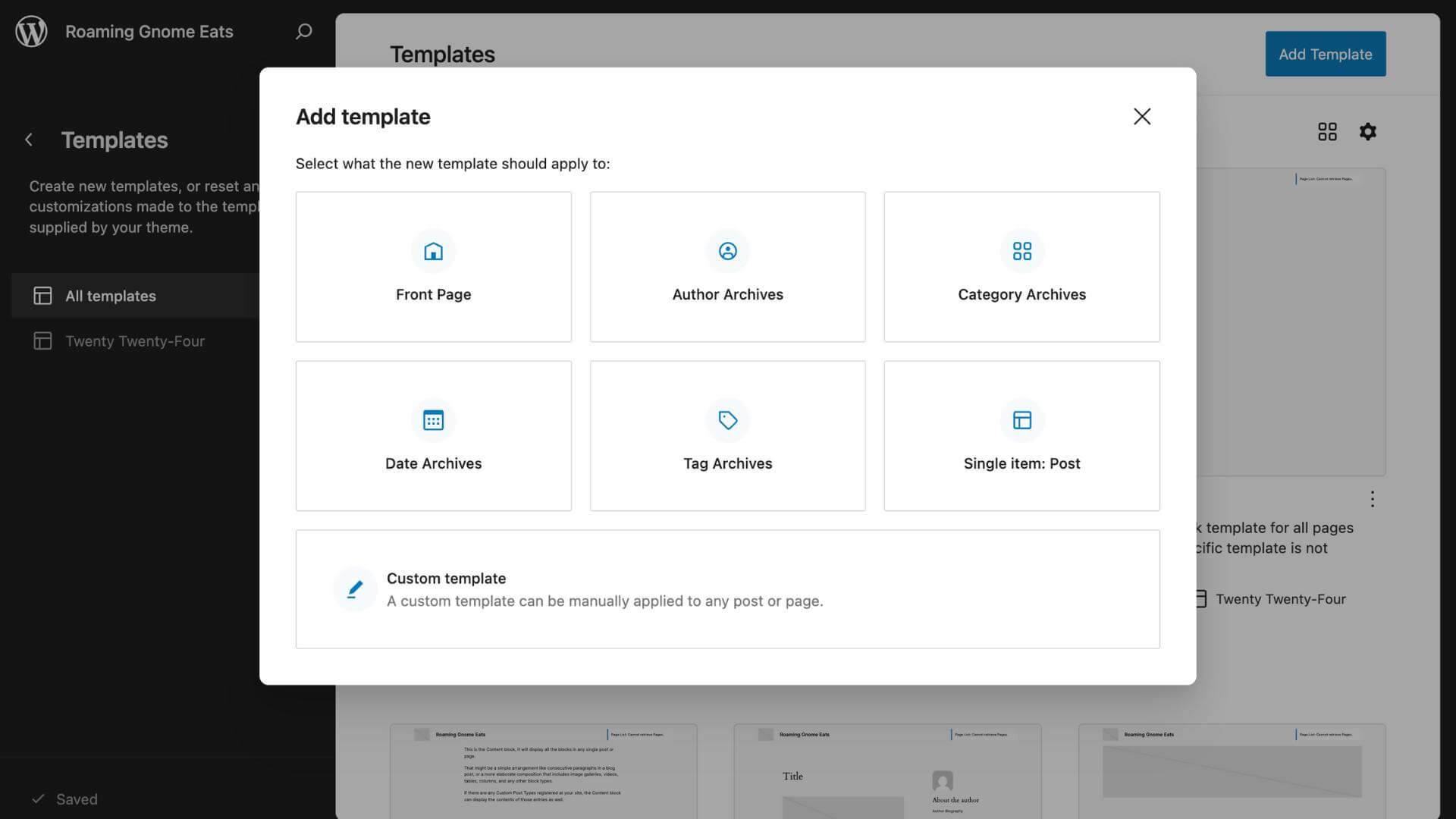
Task: Select the Date Archives template icon
Action: tap(433, 420)
